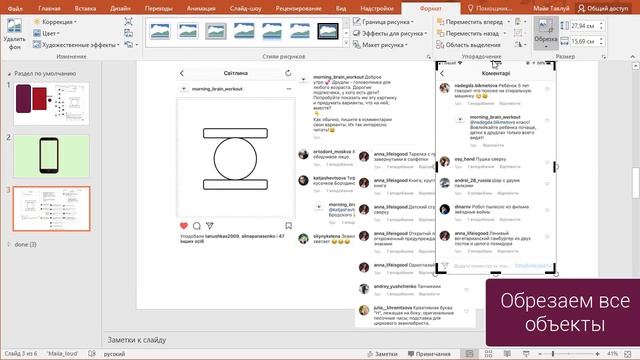The width and height of the screenshot is (640, 360).
Task: Switch to the Слайд-шоу tab
Action: [x=245, y=8]
